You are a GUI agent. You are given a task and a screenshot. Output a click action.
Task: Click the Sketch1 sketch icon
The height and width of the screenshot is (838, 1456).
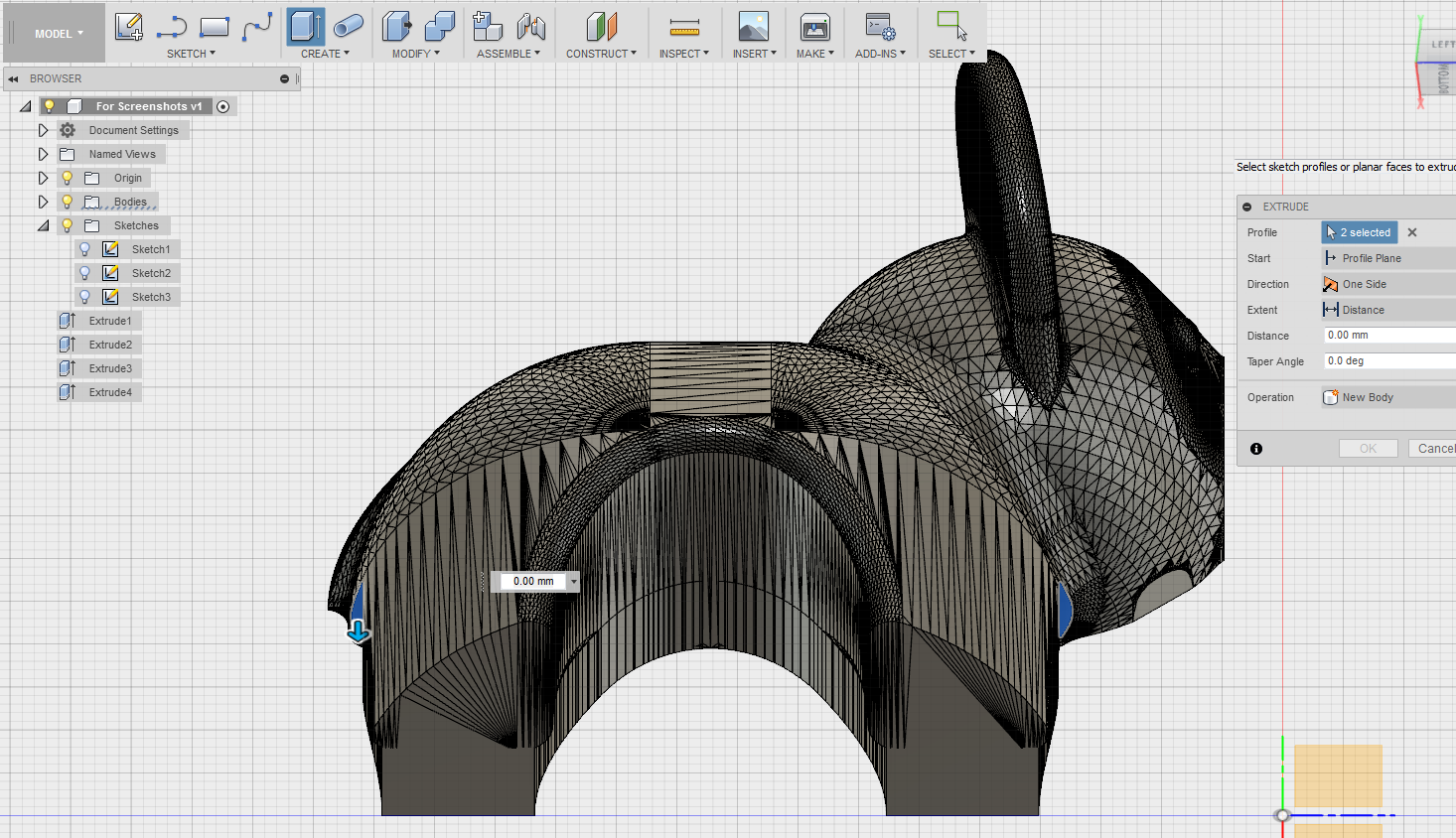(x=111, y=249)
